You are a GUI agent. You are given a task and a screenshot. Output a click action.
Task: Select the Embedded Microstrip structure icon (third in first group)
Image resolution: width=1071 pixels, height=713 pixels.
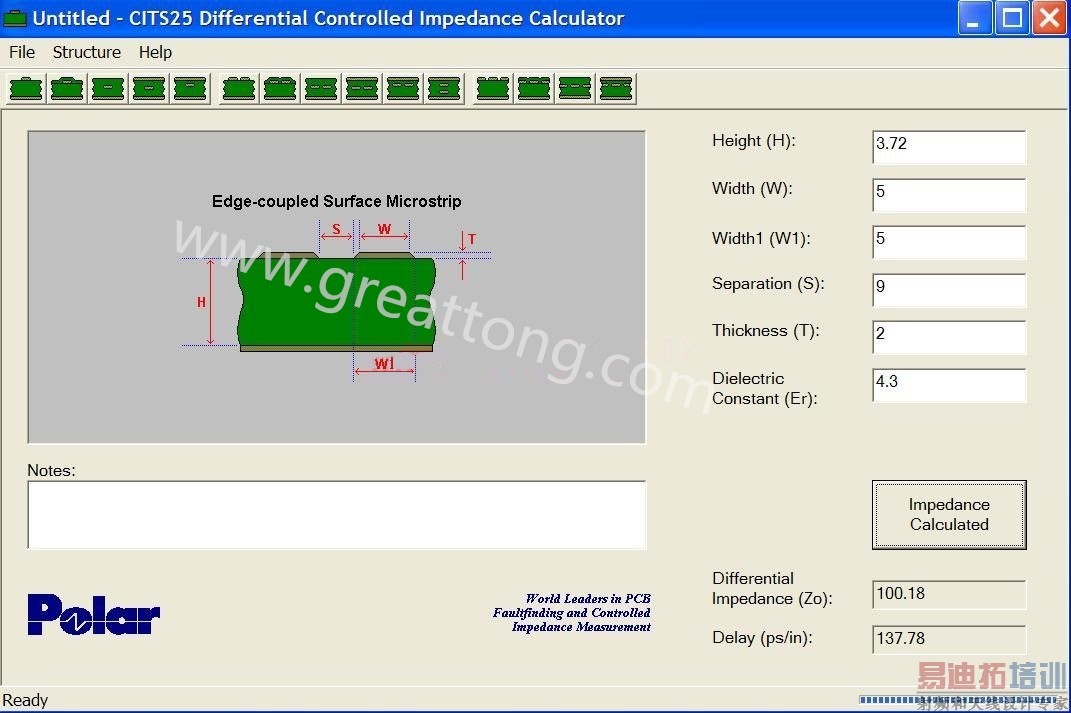[x=108, y=89]
